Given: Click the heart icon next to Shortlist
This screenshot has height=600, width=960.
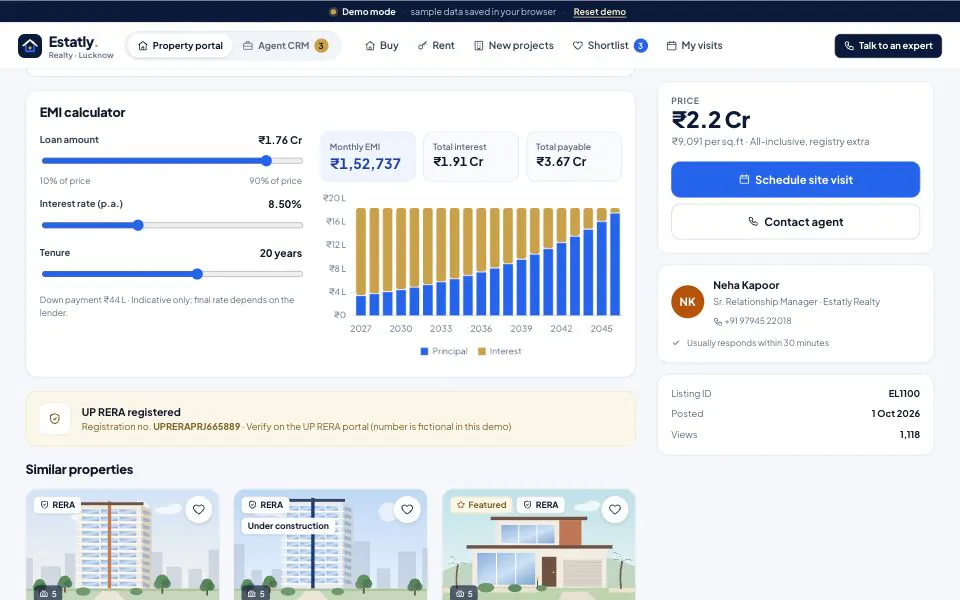Looking at the screenshot, I should click(x=577, y=46).
